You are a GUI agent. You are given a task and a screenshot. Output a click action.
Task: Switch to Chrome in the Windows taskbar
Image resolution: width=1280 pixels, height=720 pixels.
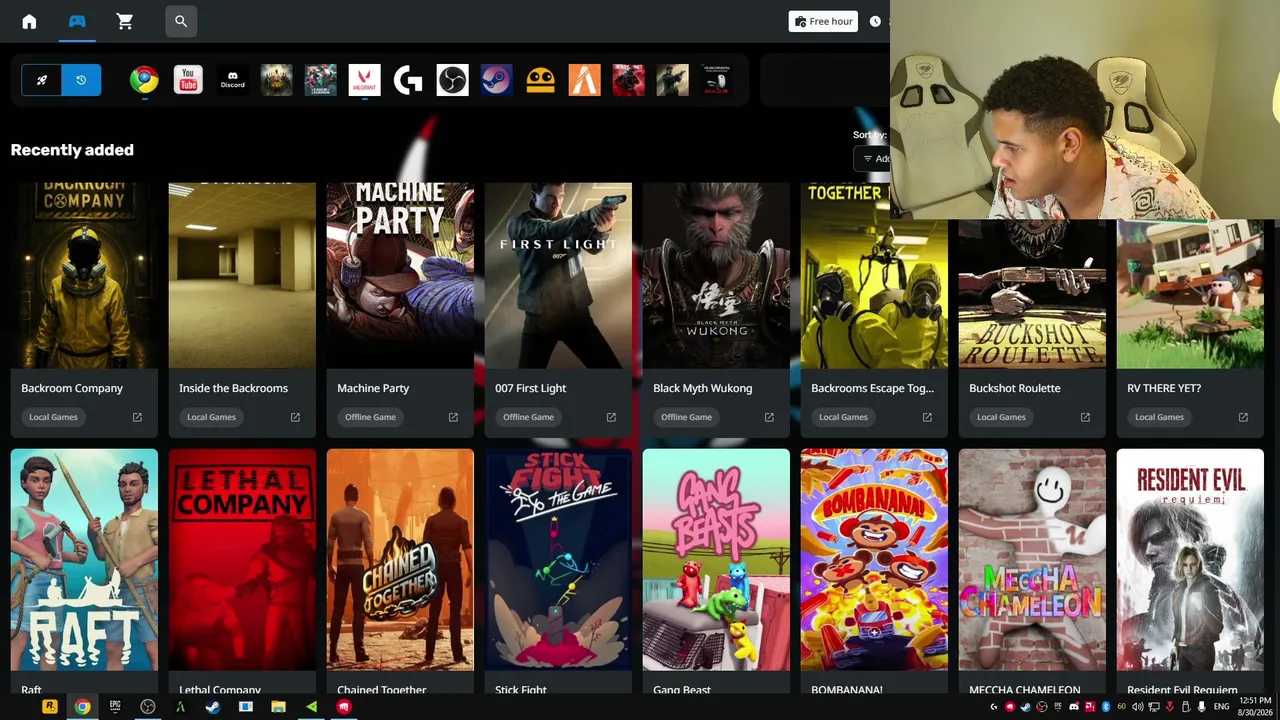point(82,707)
